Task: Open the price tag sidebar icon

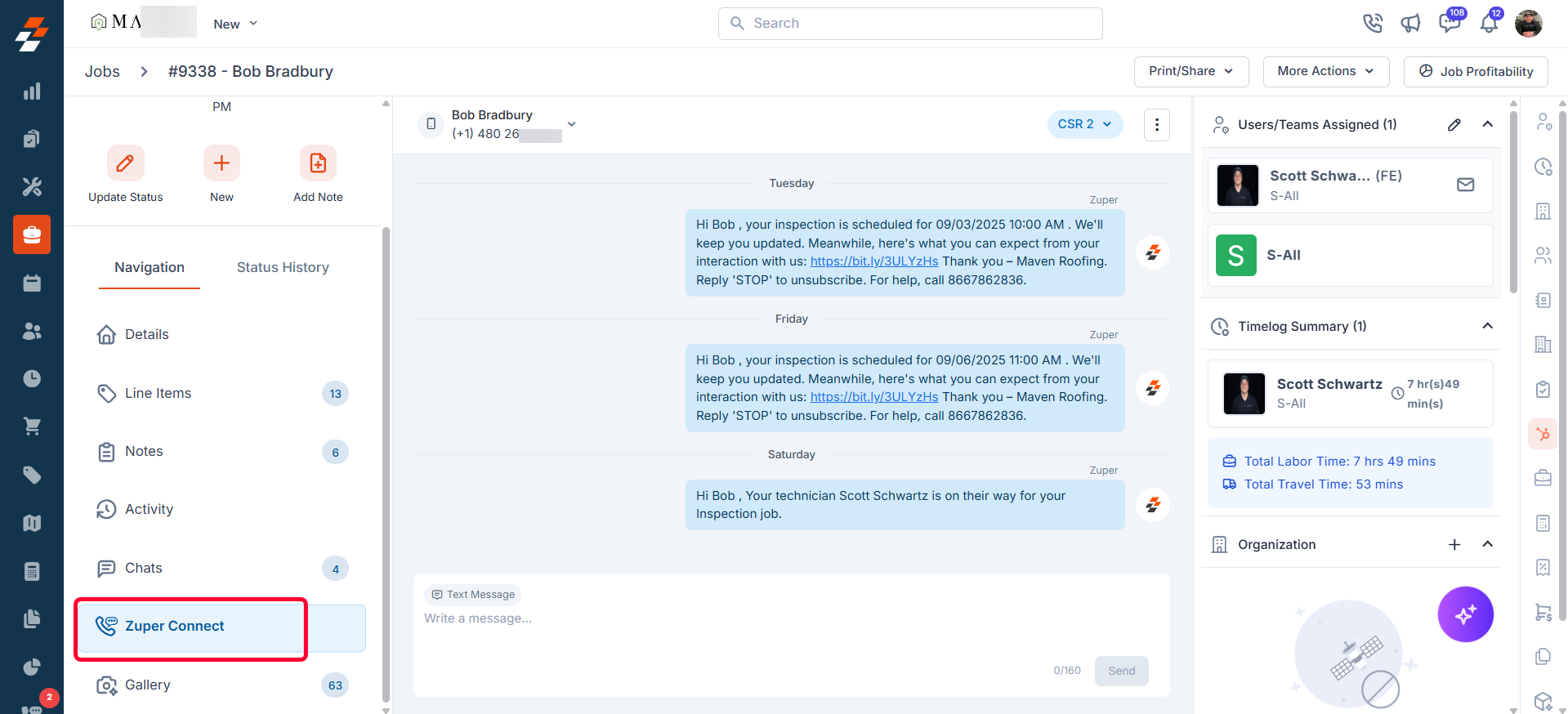Action: (32, 475)
